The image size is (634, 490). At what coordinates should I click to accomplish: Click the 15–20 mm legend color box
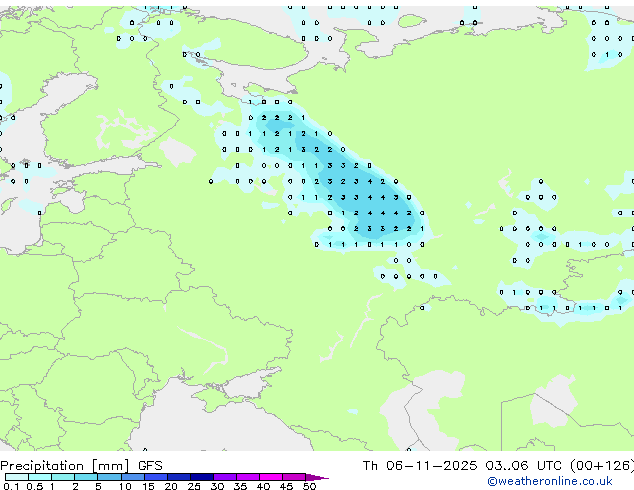pyautogui.click(x=156, y=477)
